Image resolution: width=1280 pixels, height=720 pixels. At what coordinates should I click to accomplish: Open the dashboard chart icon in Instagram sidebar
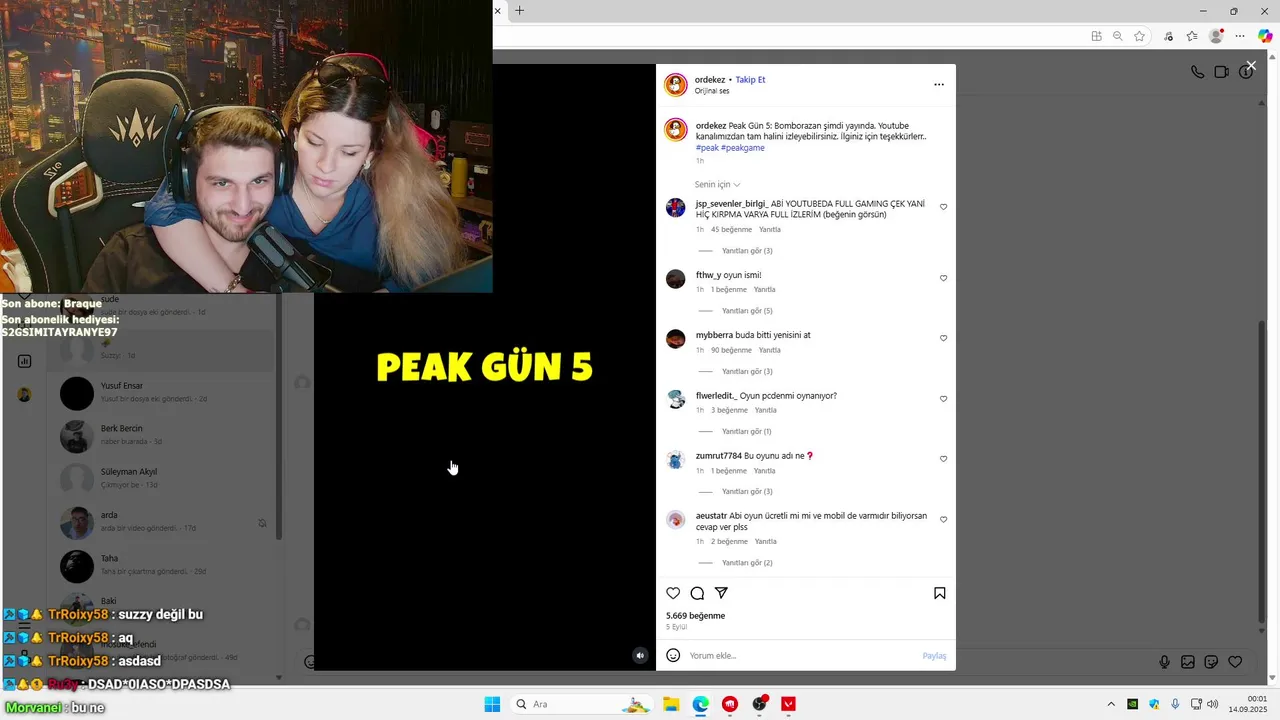(x=24, y=361)
